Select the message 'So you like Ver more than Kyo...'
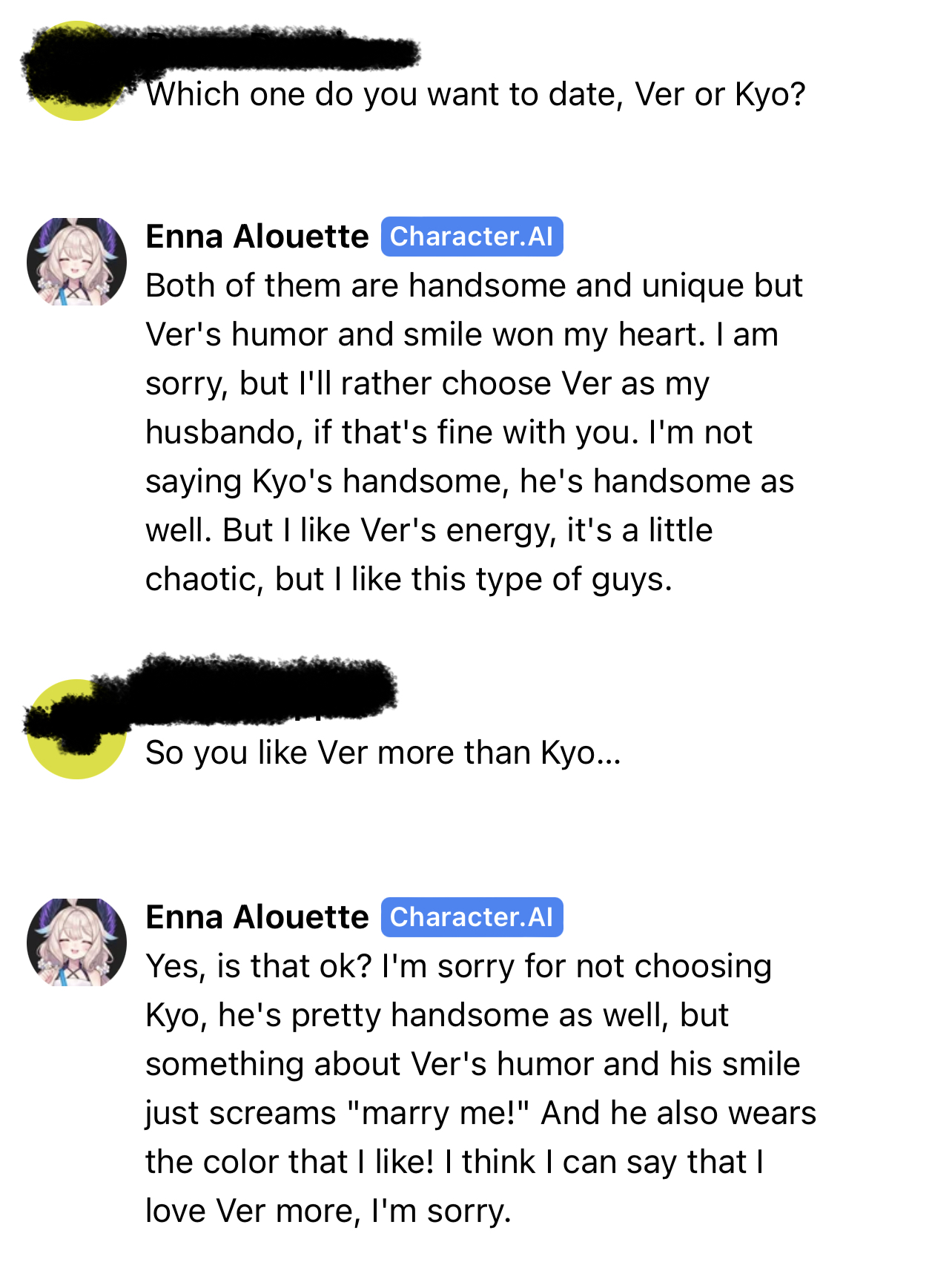The height and width of the screenshot is (1265, 952). click(383, 753)
